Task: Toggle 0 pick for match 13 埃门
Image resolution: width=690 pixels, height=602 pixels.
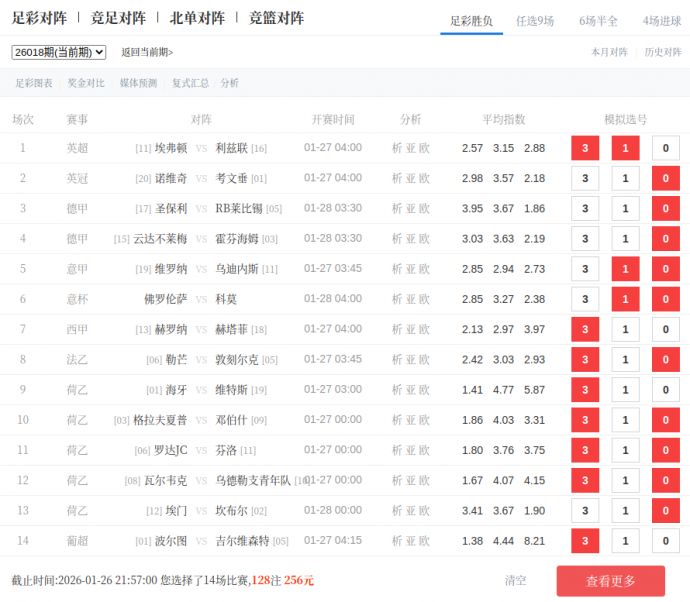Action: coord(665,511)
